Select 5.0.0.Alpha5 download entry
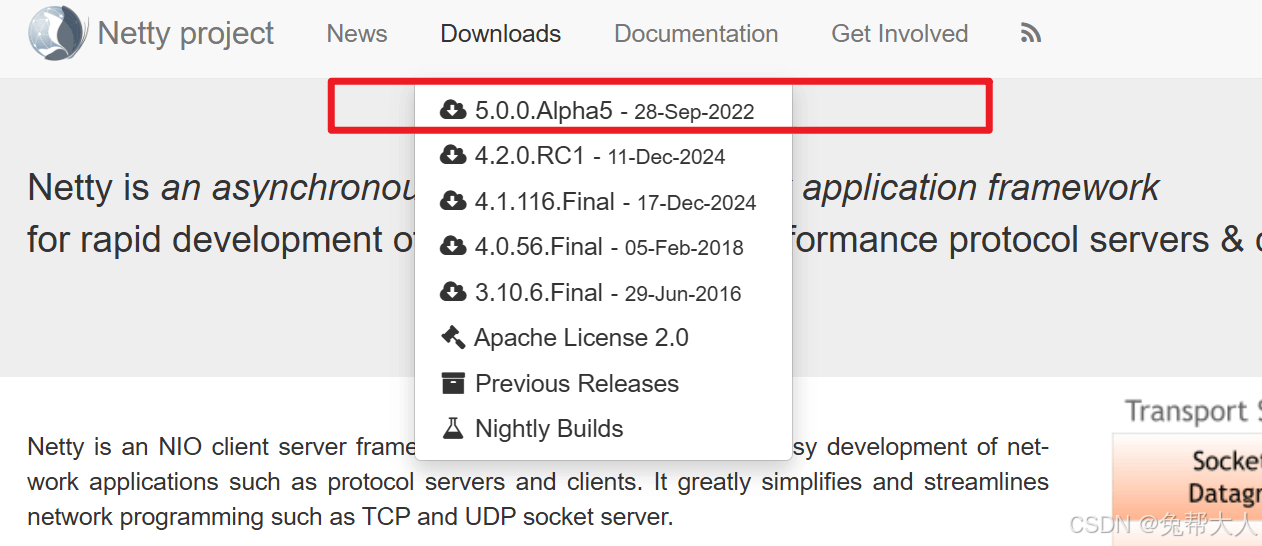1262x546 pixels. click(603, 110)
